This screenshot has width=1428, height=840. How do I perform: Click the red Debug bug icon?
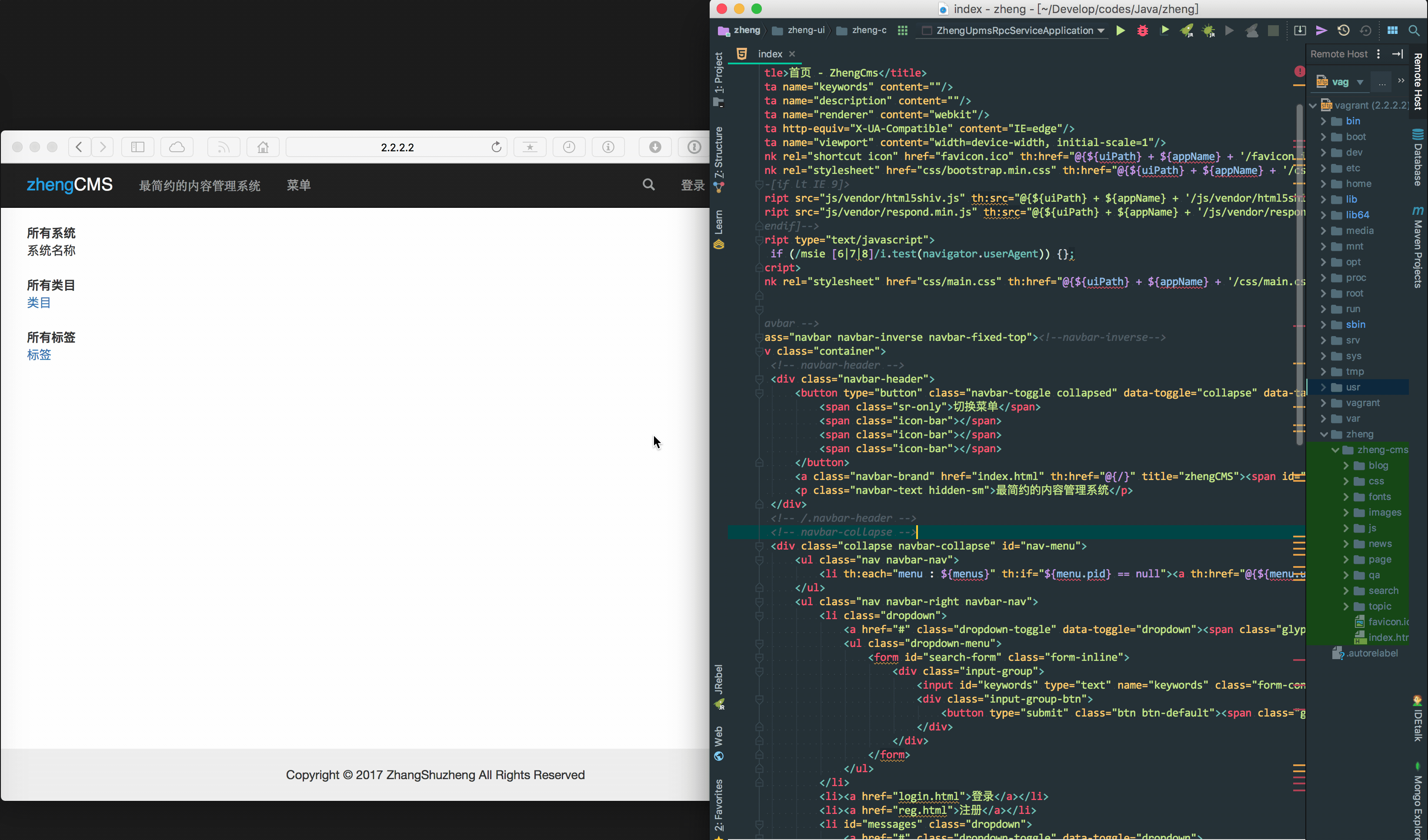(x=1142, y=30)
